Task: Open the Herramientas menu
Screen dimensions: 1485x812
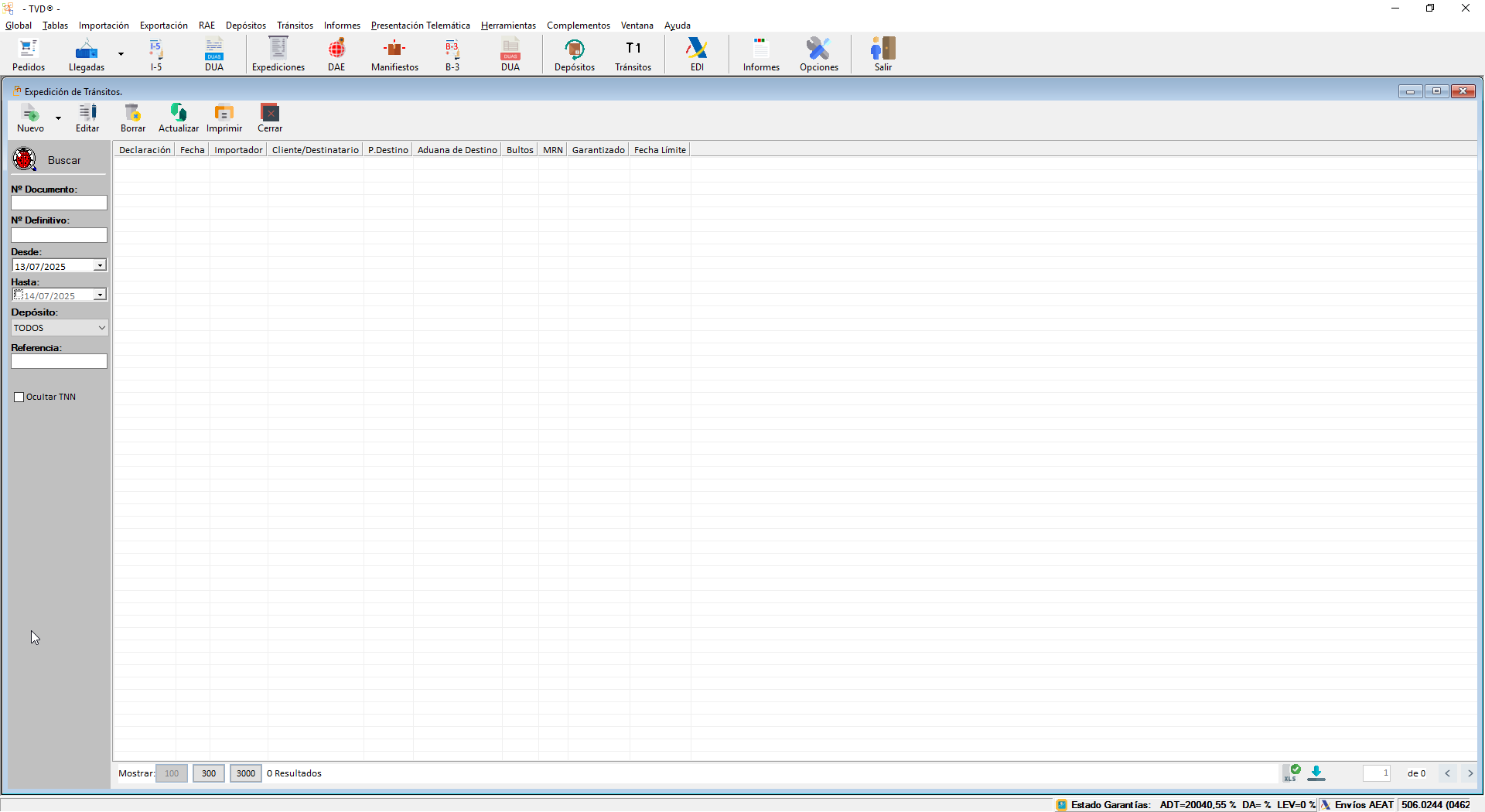Action: pyautogui.click(x=508, y=26)
